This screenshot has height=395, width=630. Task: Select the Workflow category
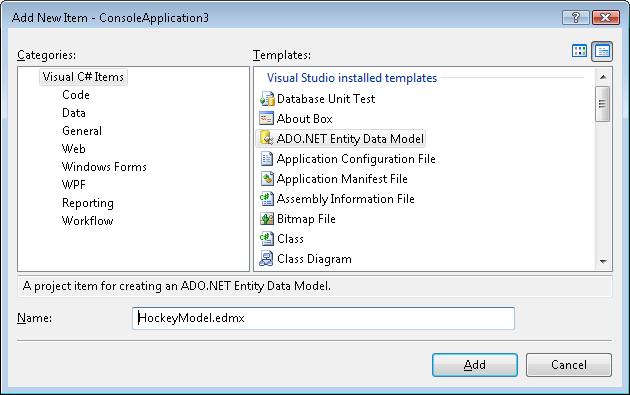point(87,221)
